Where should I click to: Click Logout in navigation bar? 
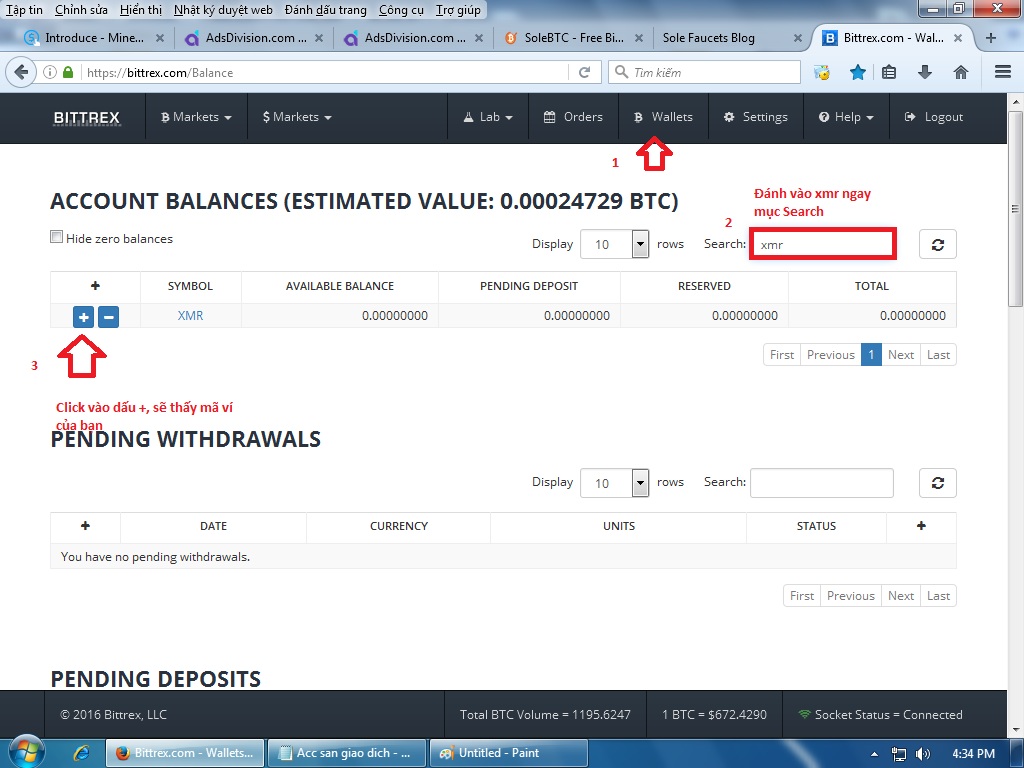pyautogui.click(x=934, y=117)
